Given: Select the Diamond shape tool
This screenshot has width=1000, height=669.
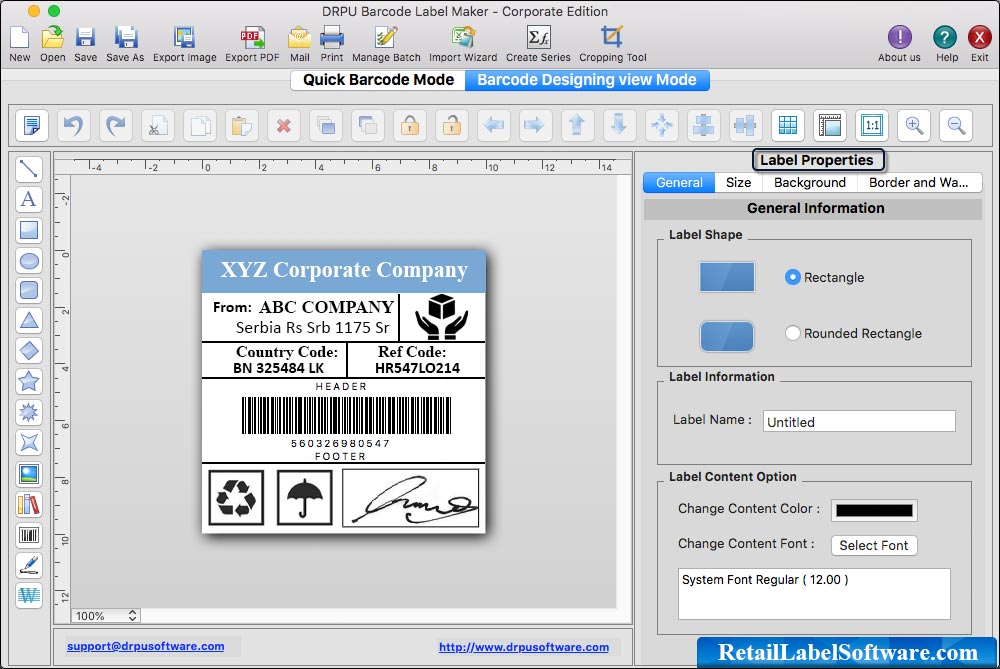Looking at the screenshot, I should [x=29, y=351].
